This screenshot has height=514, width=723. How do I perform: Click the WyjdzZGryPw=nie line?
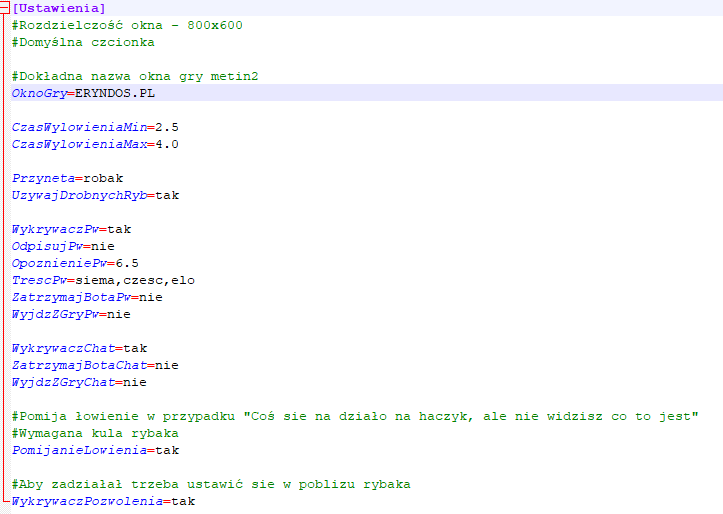point(71,314)
